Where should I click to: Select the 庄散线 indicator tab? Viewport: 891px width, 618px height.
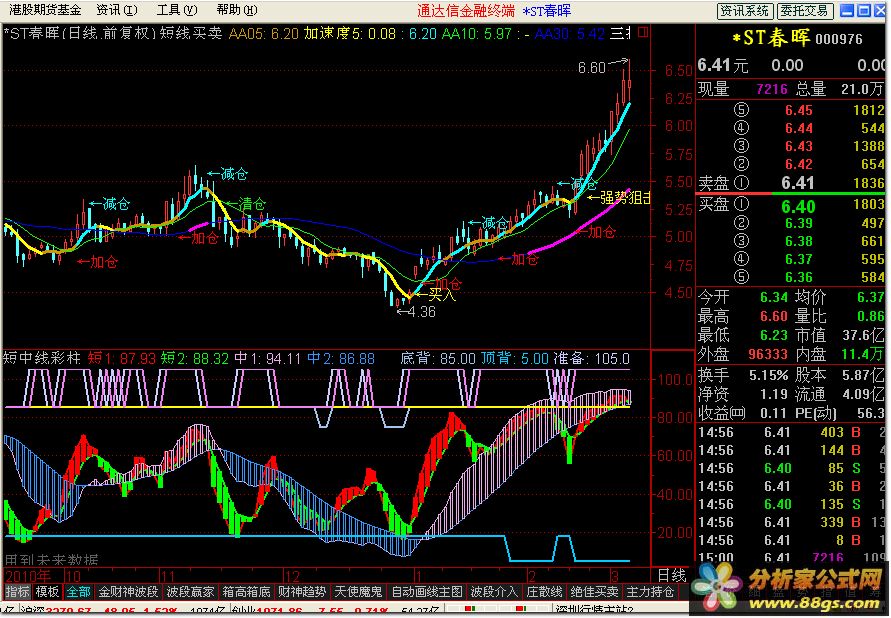pos(544,592)
